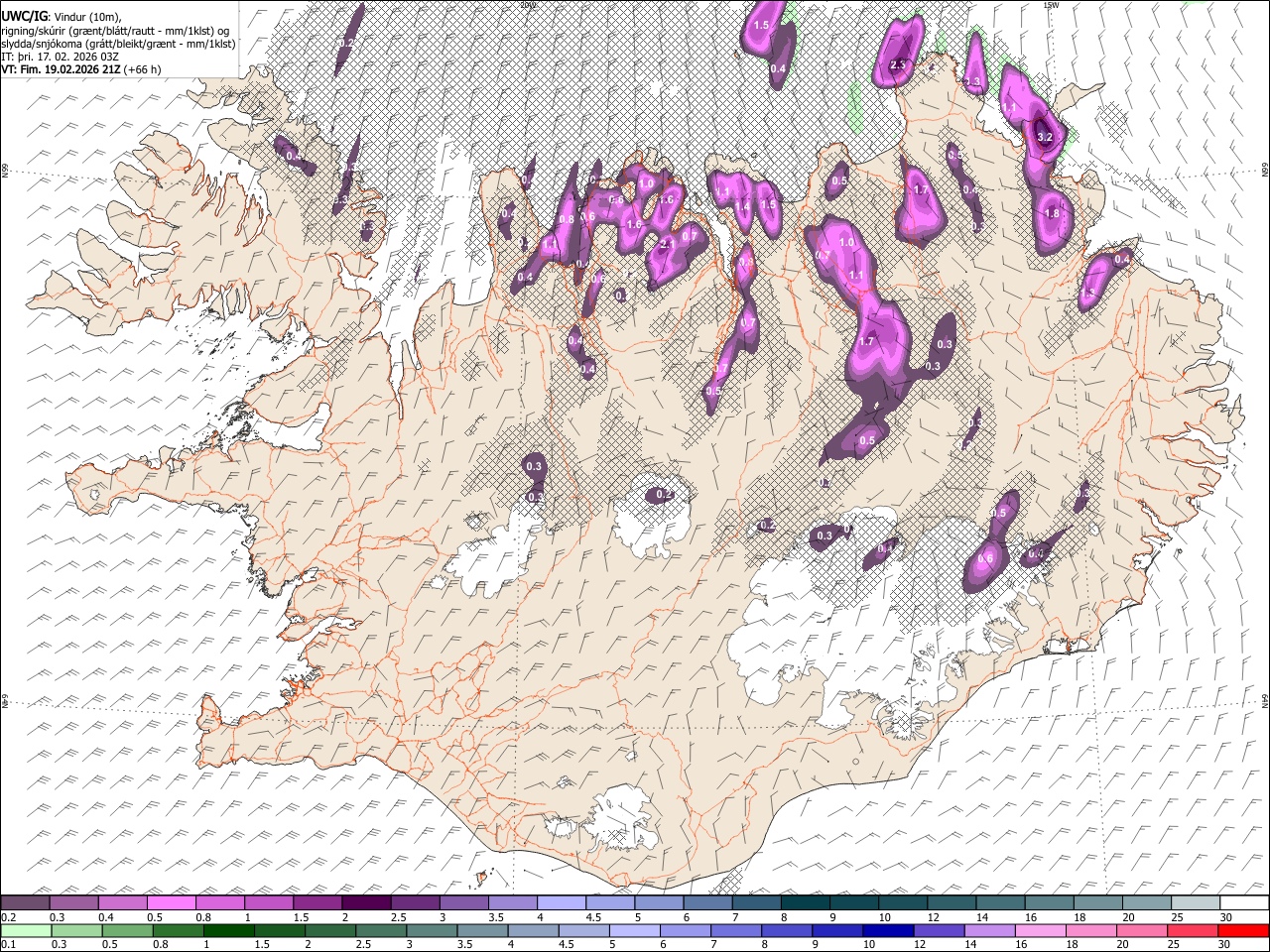This screenshot has height=952, width=1270.
Task: Pick the snow scale swatch labeled 0.8
Action: (x=220, y=903)
